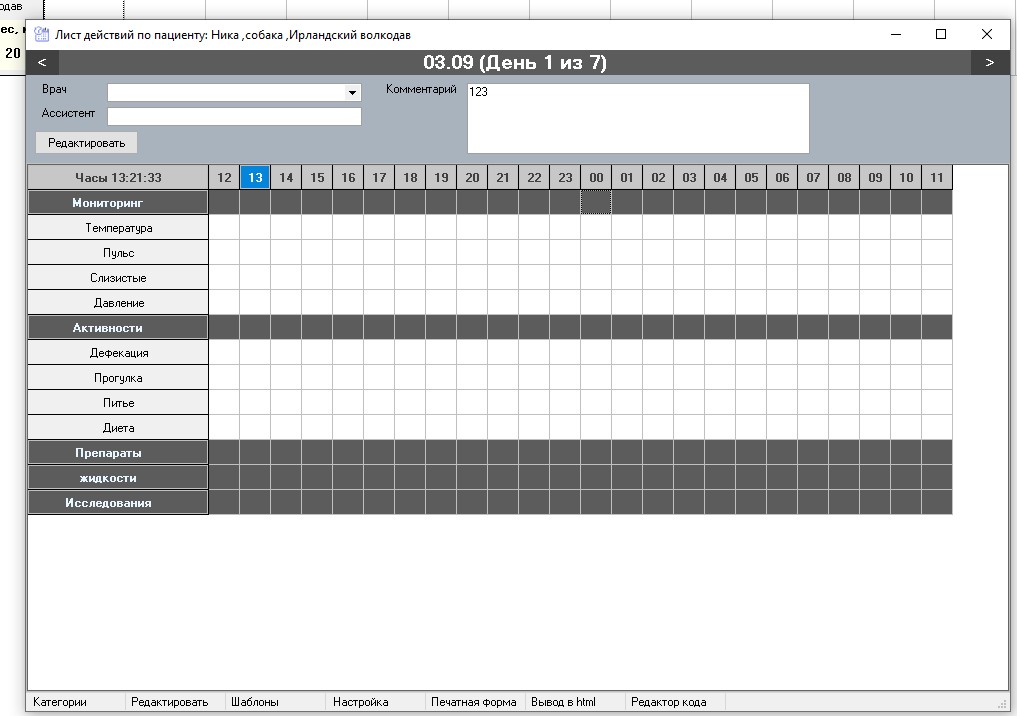Viewport: 1017px width, 716px height.
Task: Go to next day with right arrow
Action: [x=989, y=63]
